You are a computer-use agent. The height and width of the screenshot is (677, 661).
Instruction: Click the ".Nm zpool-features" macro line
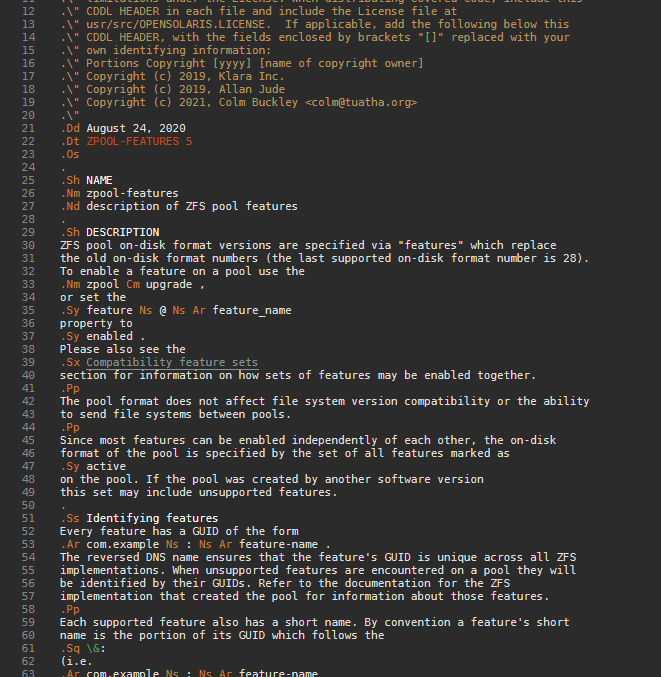pyautogui.click(x=119, y=193)
